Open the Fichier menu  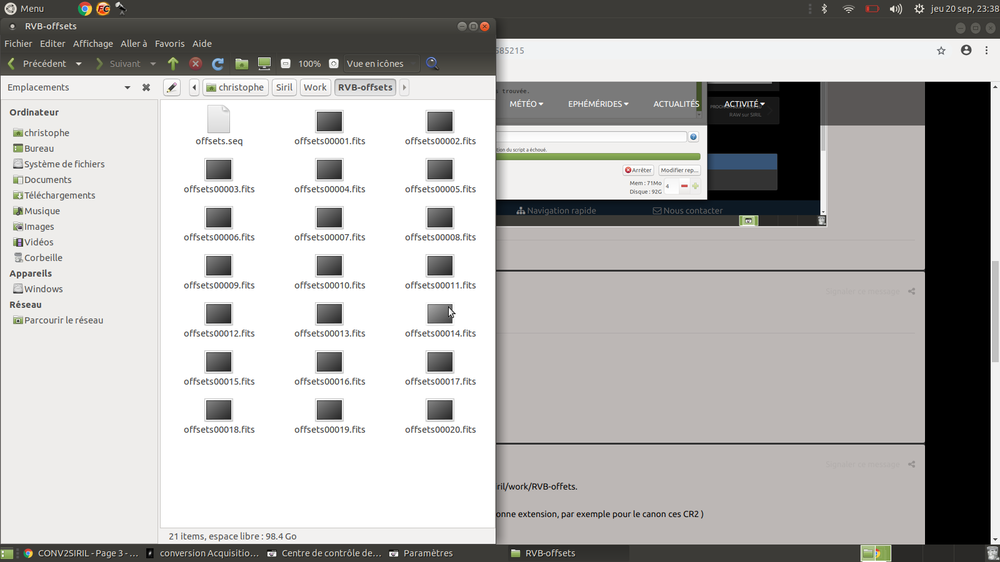coord(18,43)
